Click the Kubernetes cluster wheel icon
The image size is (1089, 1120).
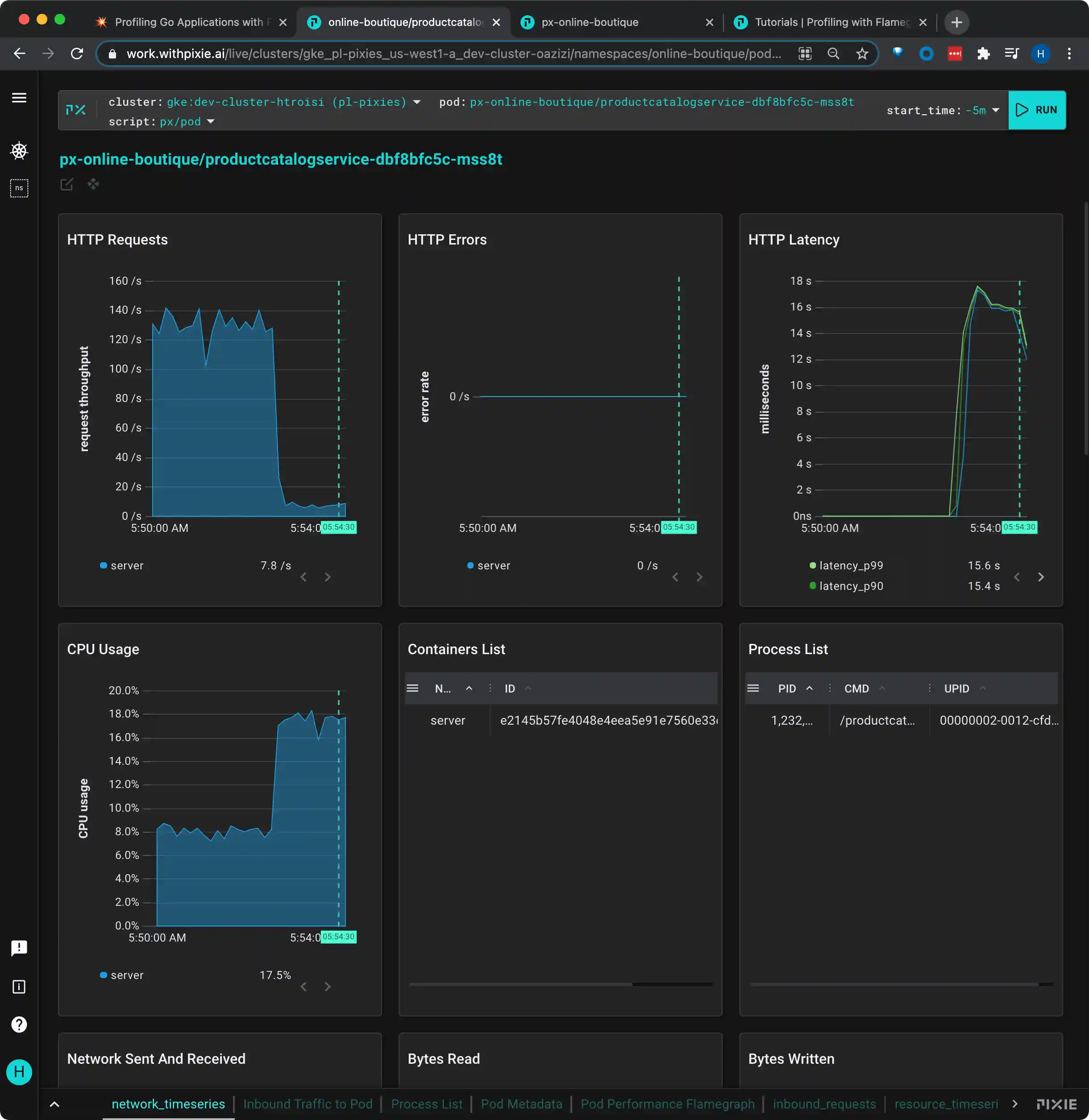pos(19,150)
